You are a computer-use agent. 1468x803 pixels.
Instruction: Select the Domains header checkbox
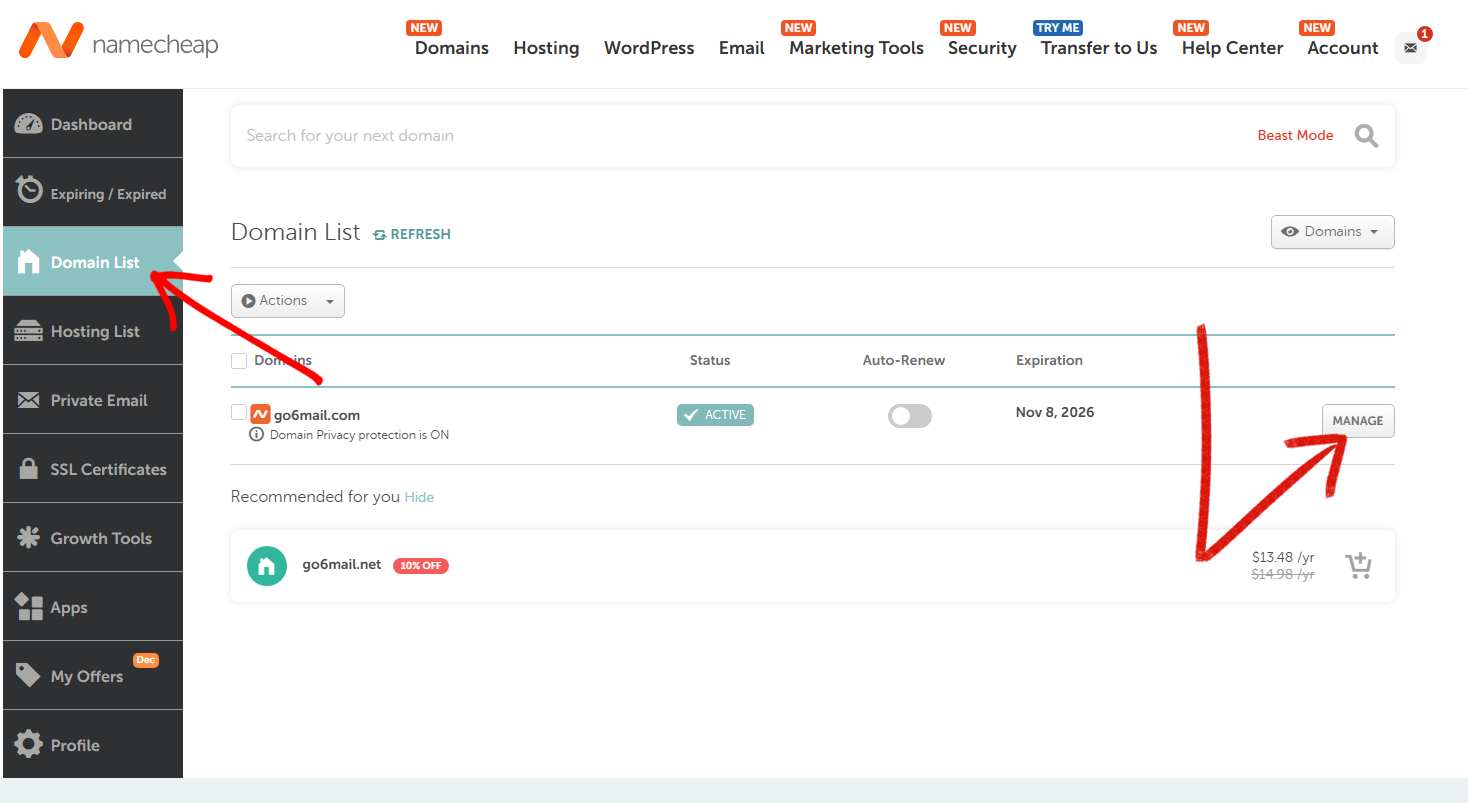(239, 360)
